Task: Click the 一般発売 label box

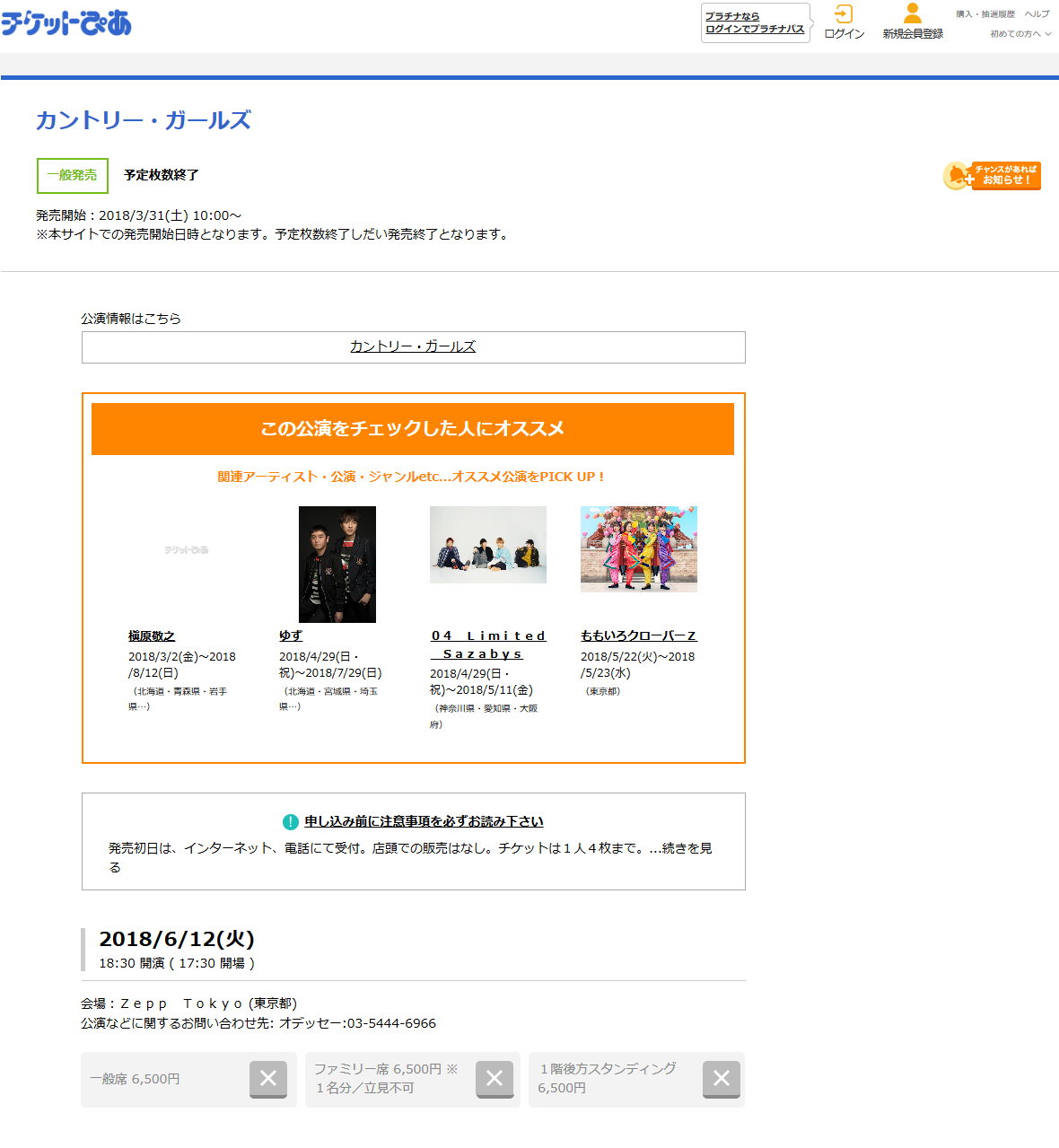Action: click(x=73, y=176)
